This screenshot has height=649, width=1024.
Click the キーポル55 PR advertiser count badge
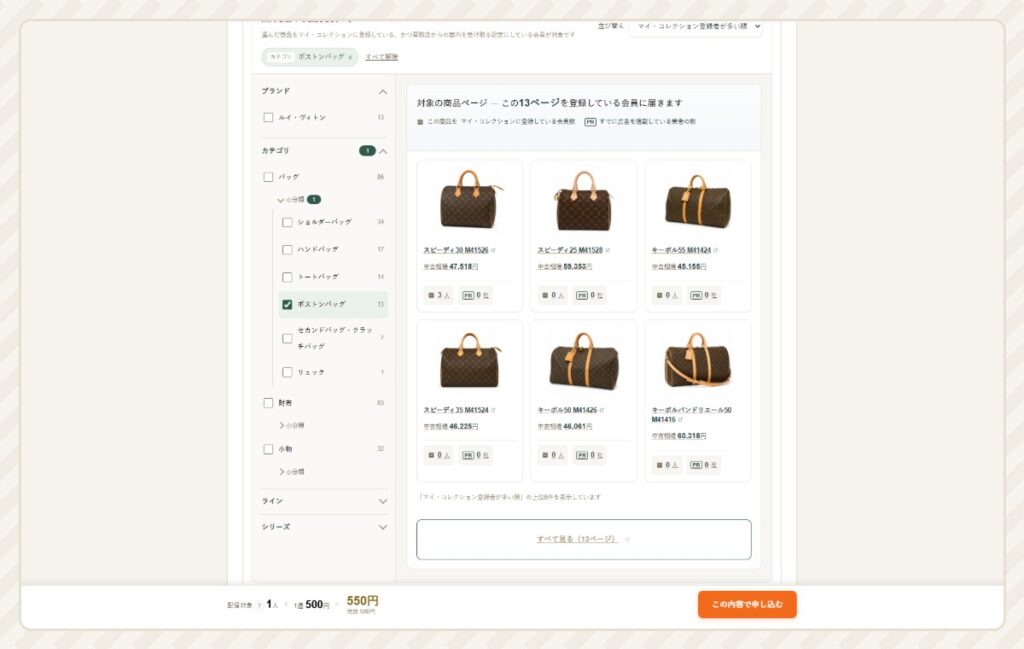coord(703,295)
